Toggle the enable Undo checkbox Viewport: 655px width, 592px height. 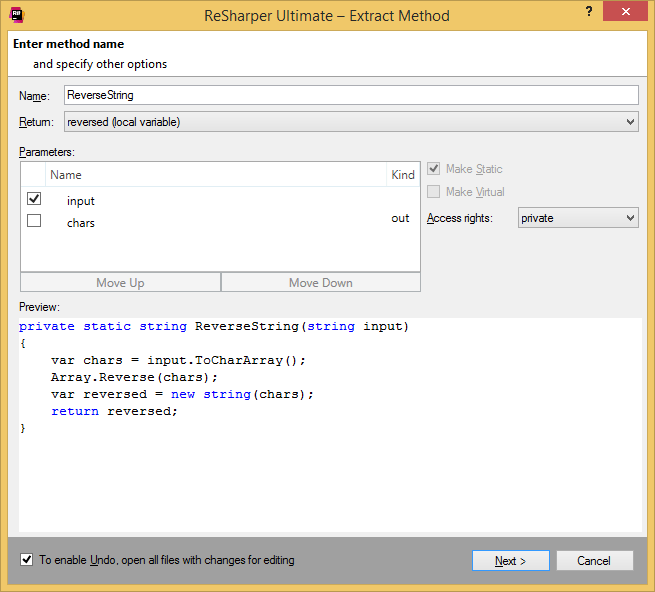[26, 560]
